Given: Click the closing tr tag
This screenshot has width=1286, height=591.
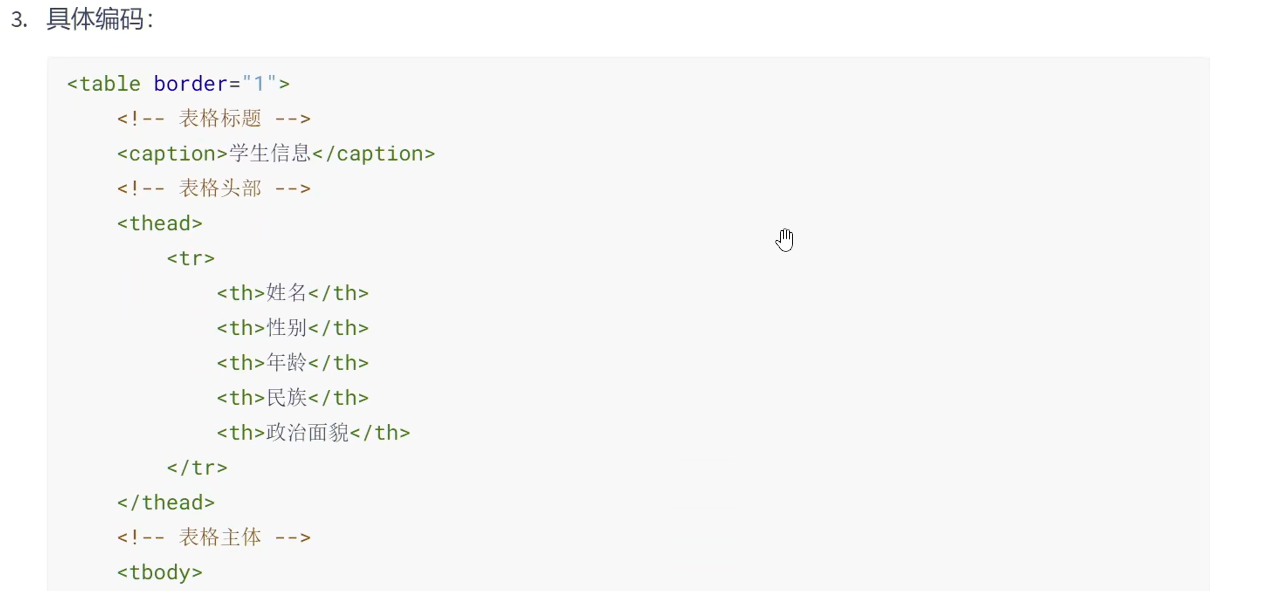Looking at the screenshot, I should [x=197, y=467].
